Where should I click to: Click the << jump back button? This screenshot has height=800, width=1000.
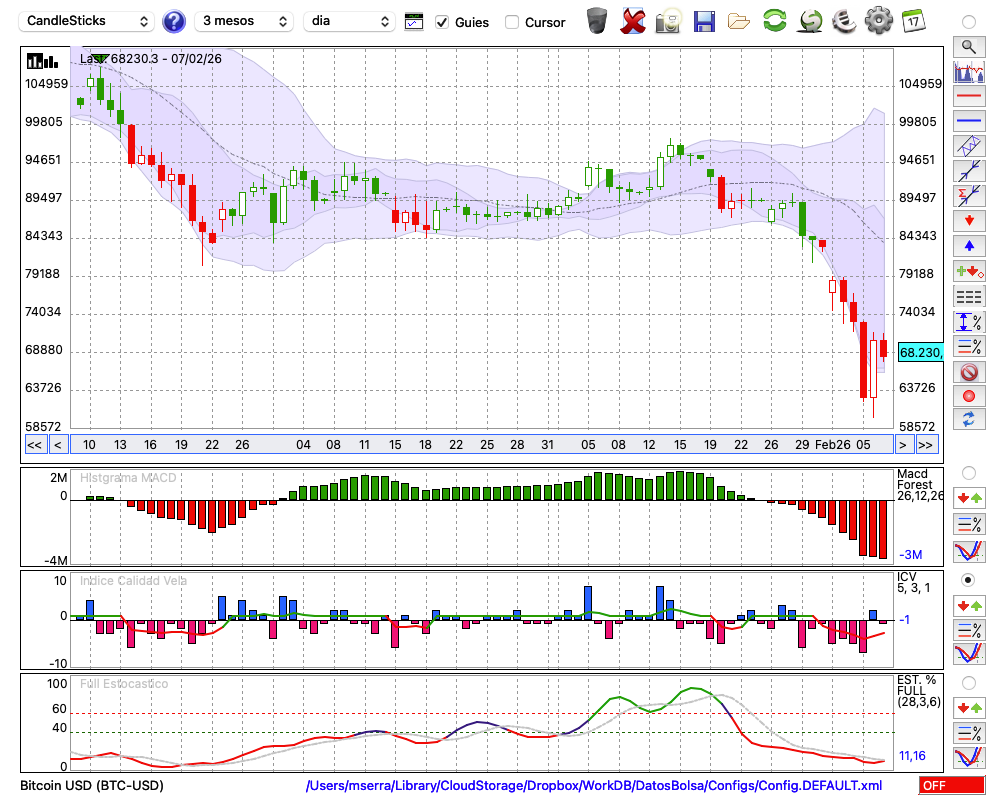click(x=34, y=445)
